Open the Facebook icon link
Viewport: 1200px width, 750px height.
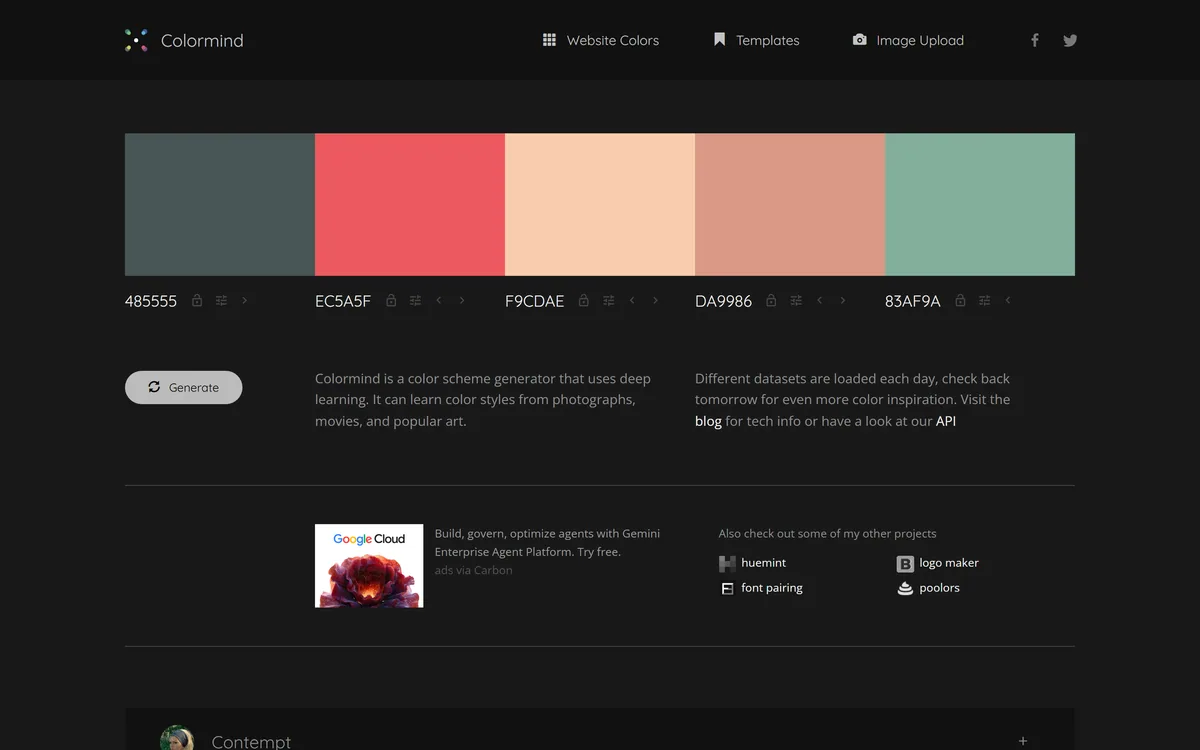coord(1035,40)
